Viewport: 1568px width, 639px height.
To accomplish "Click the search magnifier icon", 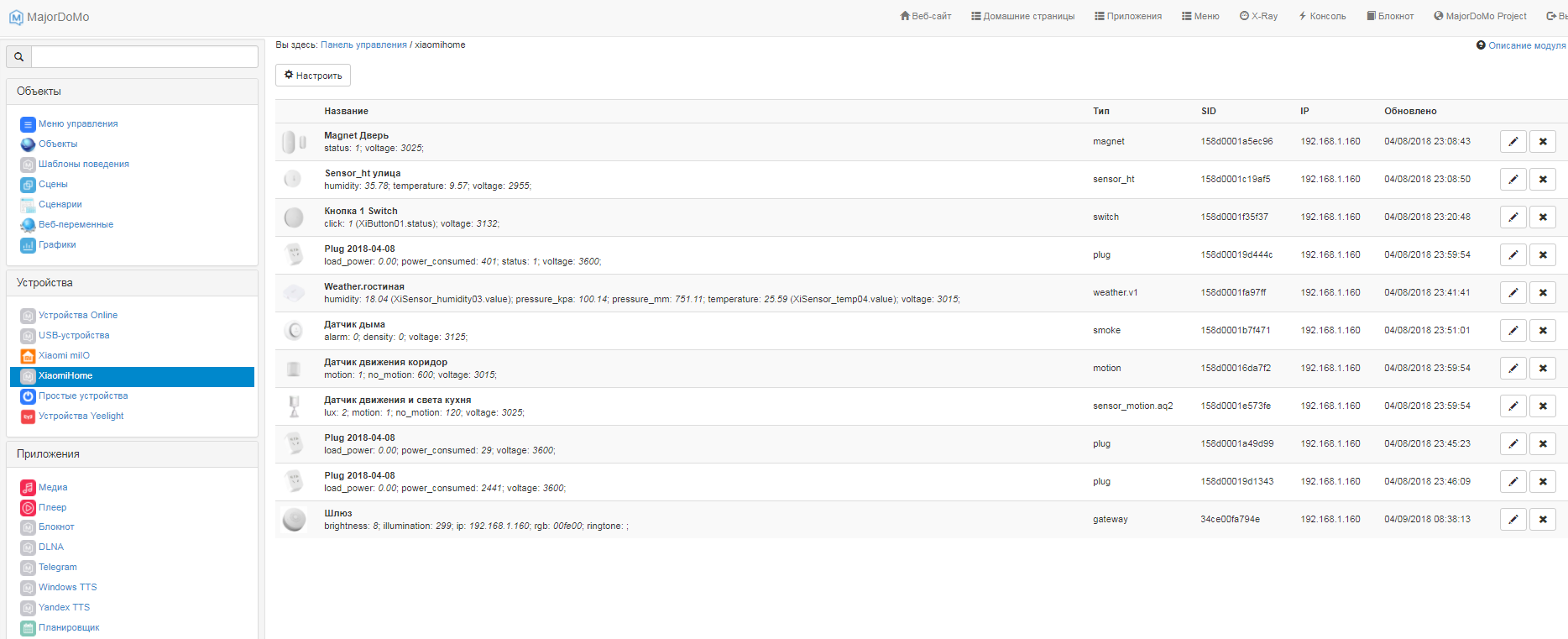I will coord(18,57).
